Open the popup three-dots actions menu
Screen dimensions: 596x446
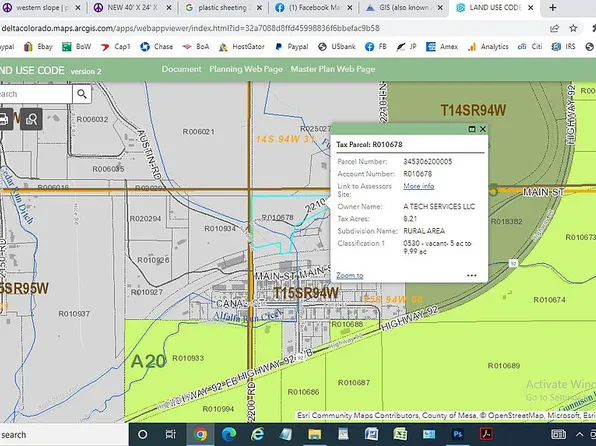pyautogui.click(x=472, y=276)
